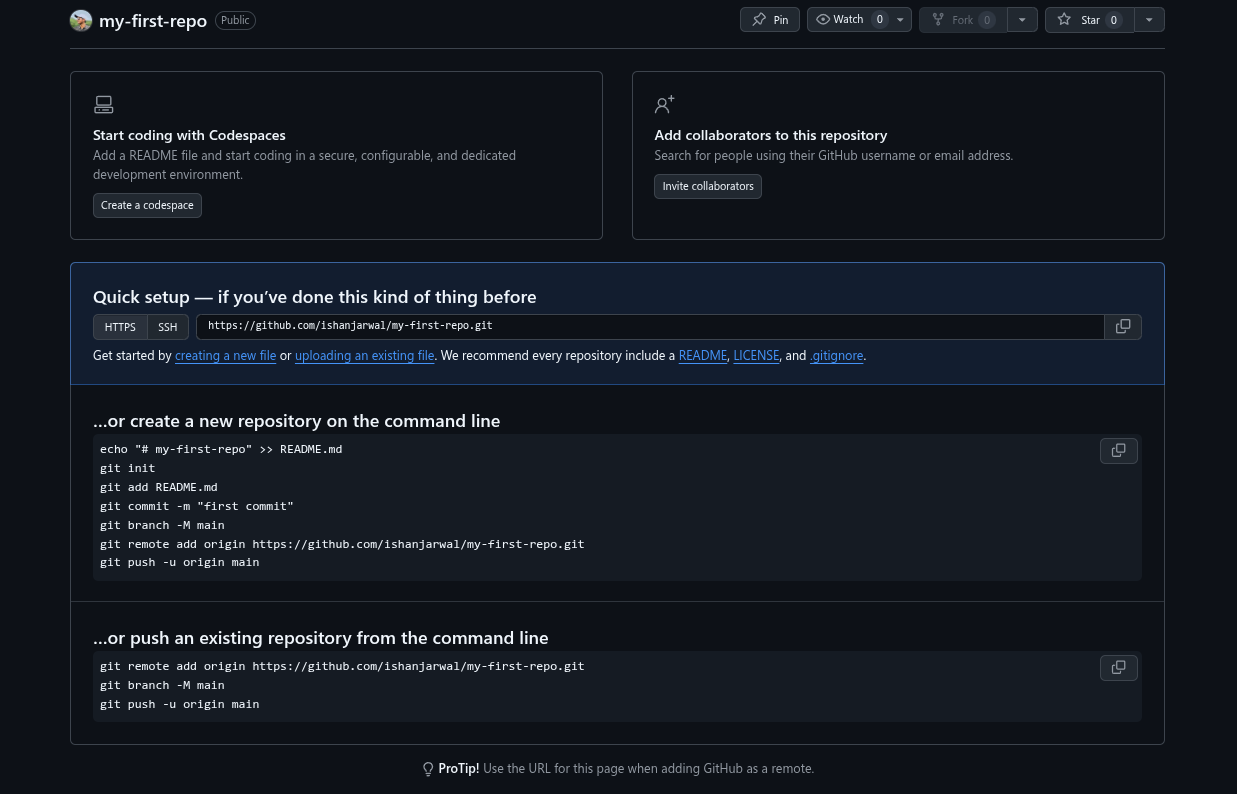Click the 'git commit -m "first commit"' line
The width and height of the screenshot is (1237, 794).
point(197,506)
